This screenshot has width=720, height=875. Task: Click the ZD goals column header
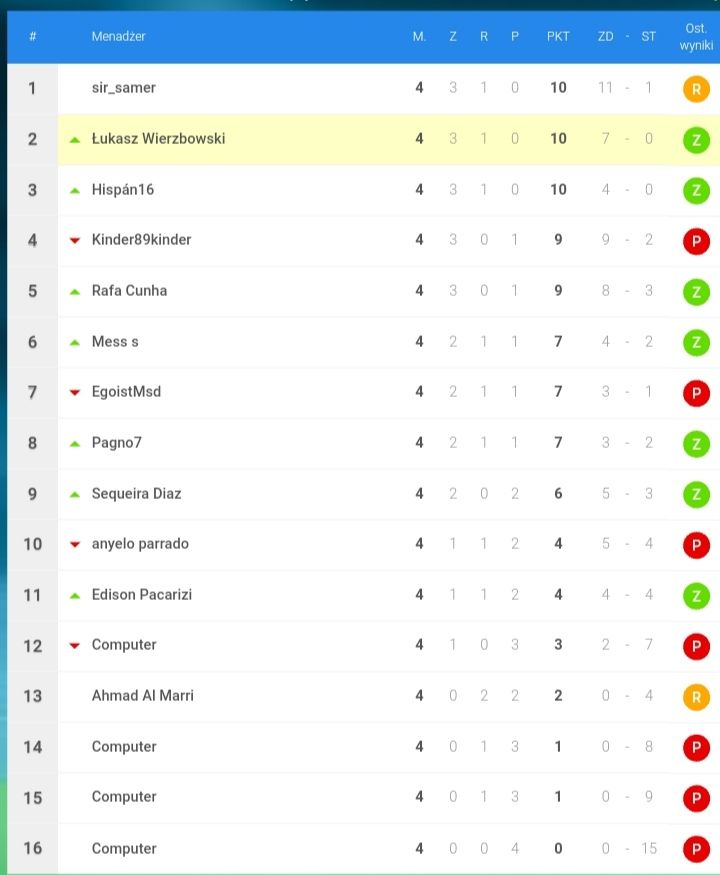tap(605, 37)
